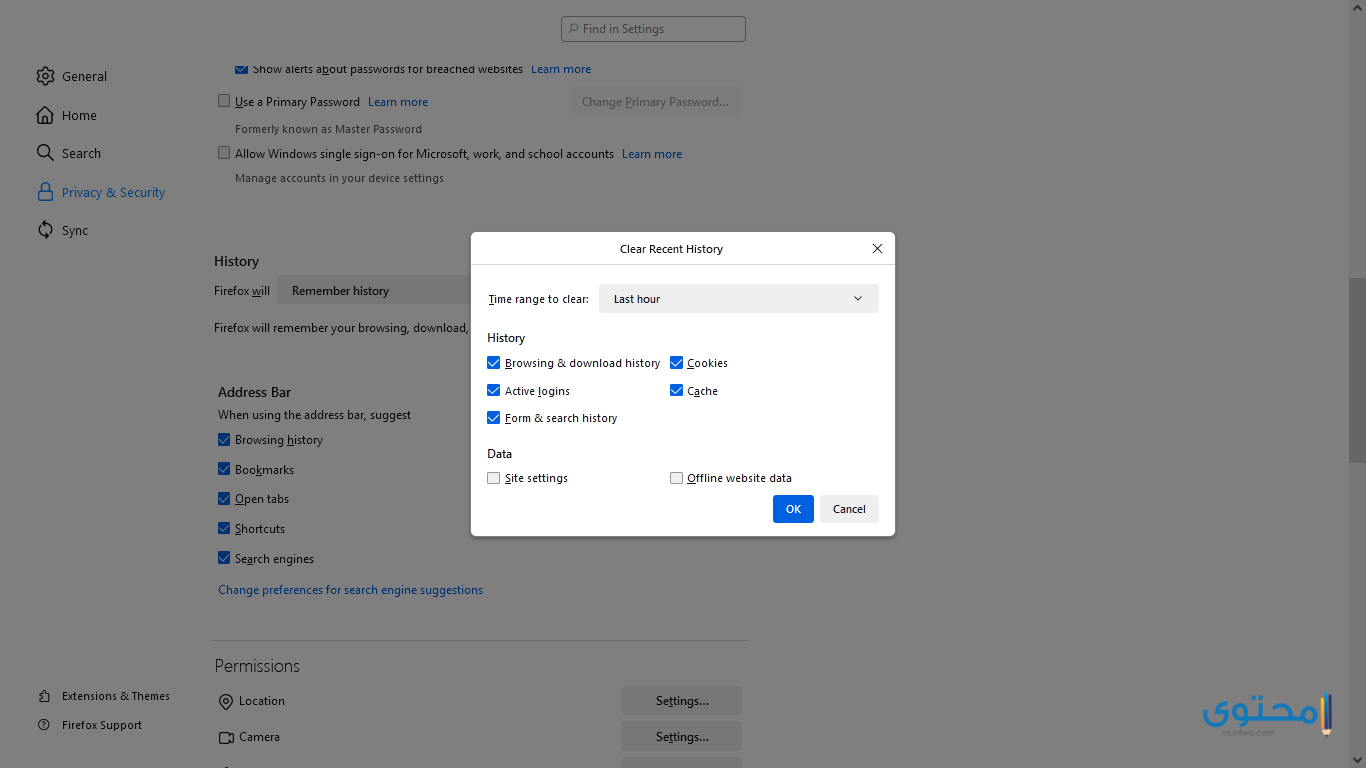Screen dimensions: 1366x768
Task: Click OK to clear history
Action: (x=793, y=509)
